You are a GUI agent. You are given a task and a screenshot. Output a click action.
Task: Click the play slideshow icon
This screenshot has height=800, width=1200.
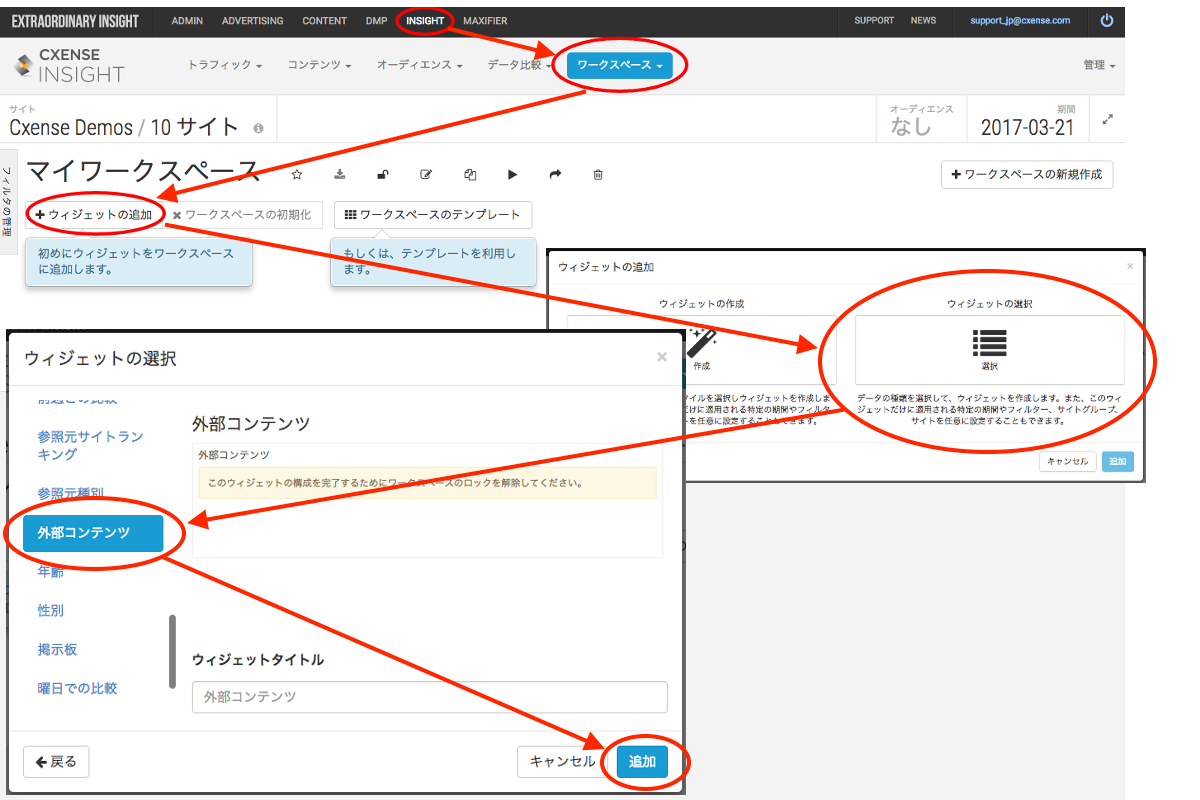[x=513, y=174]
